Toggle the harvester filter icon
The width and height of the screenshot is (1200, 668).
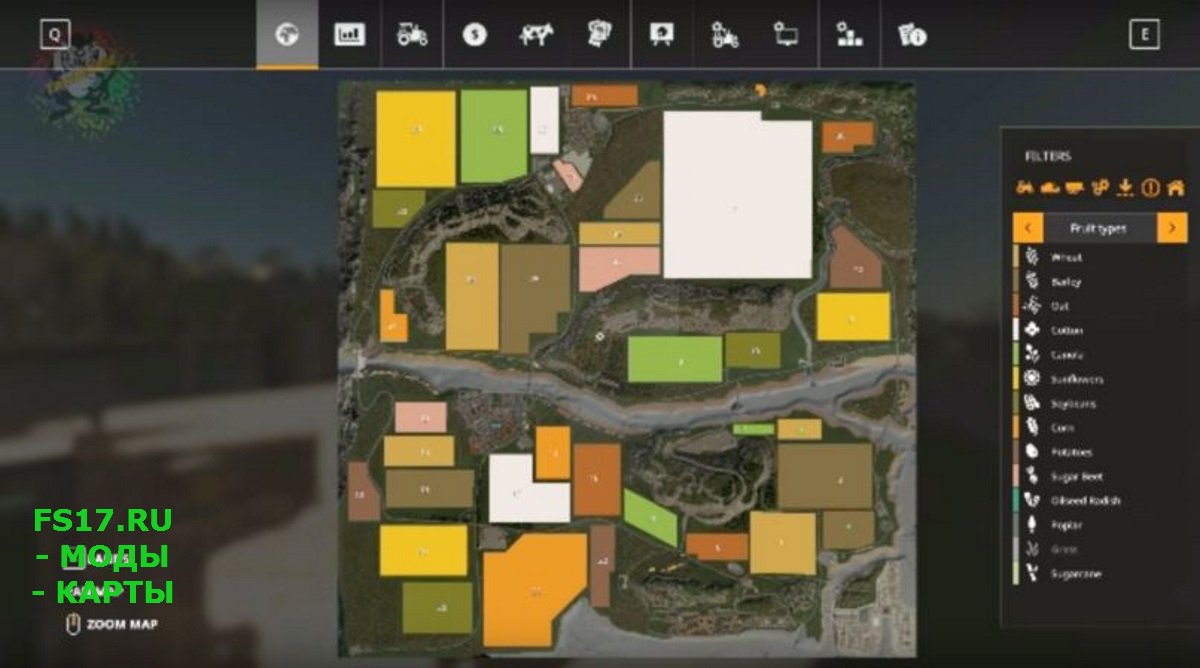coord(1049,187)
